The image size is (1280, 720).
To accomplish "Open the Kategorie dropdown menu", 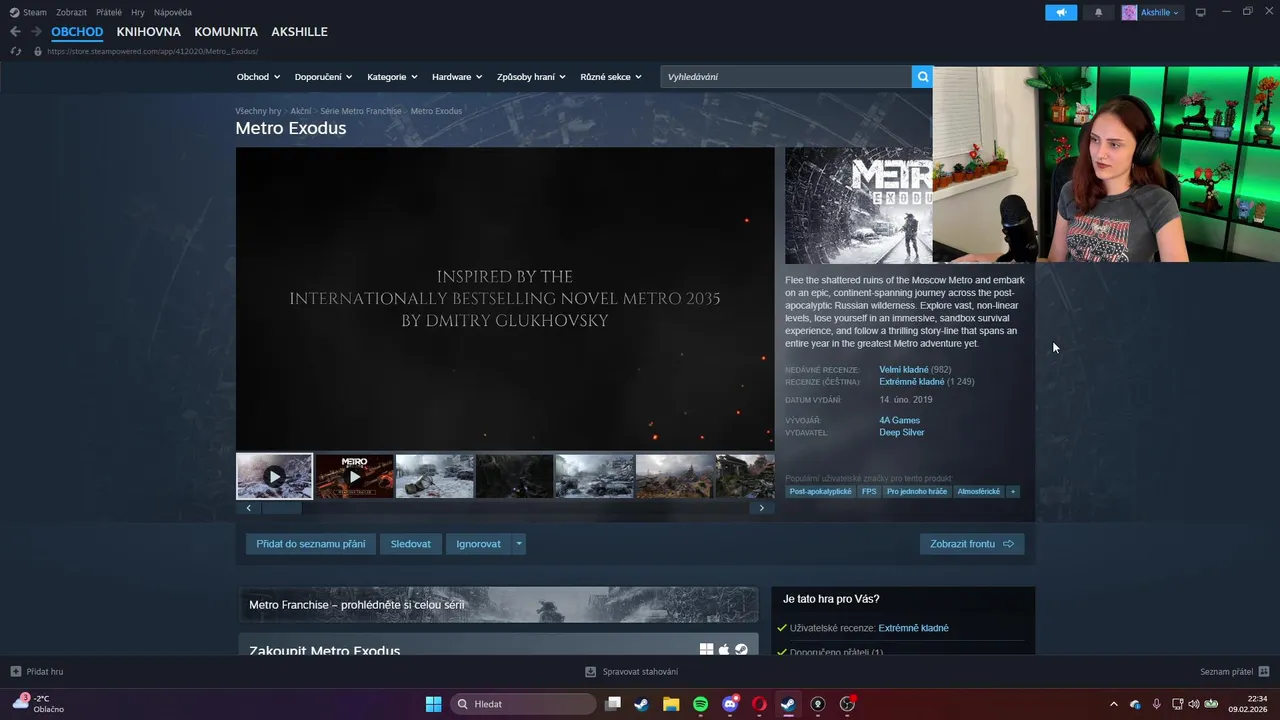I will pyautogui.click(x=392, y=77).
